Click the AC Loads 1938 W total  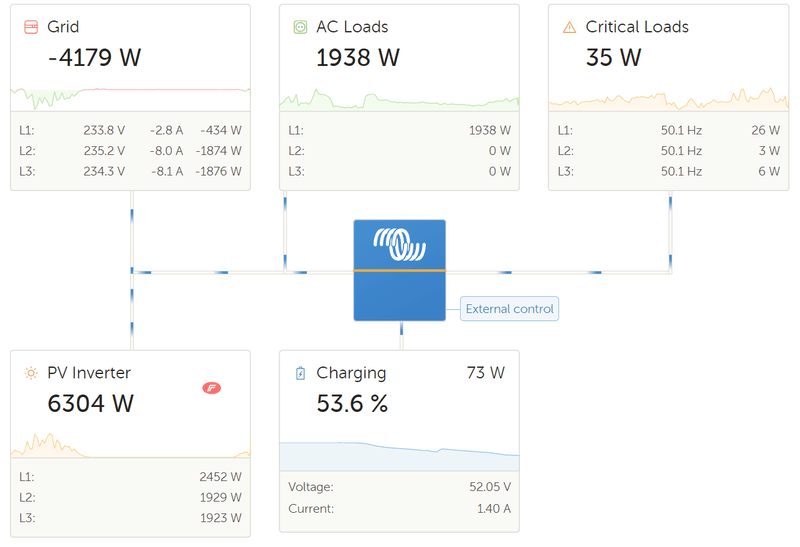click(358, 57)
